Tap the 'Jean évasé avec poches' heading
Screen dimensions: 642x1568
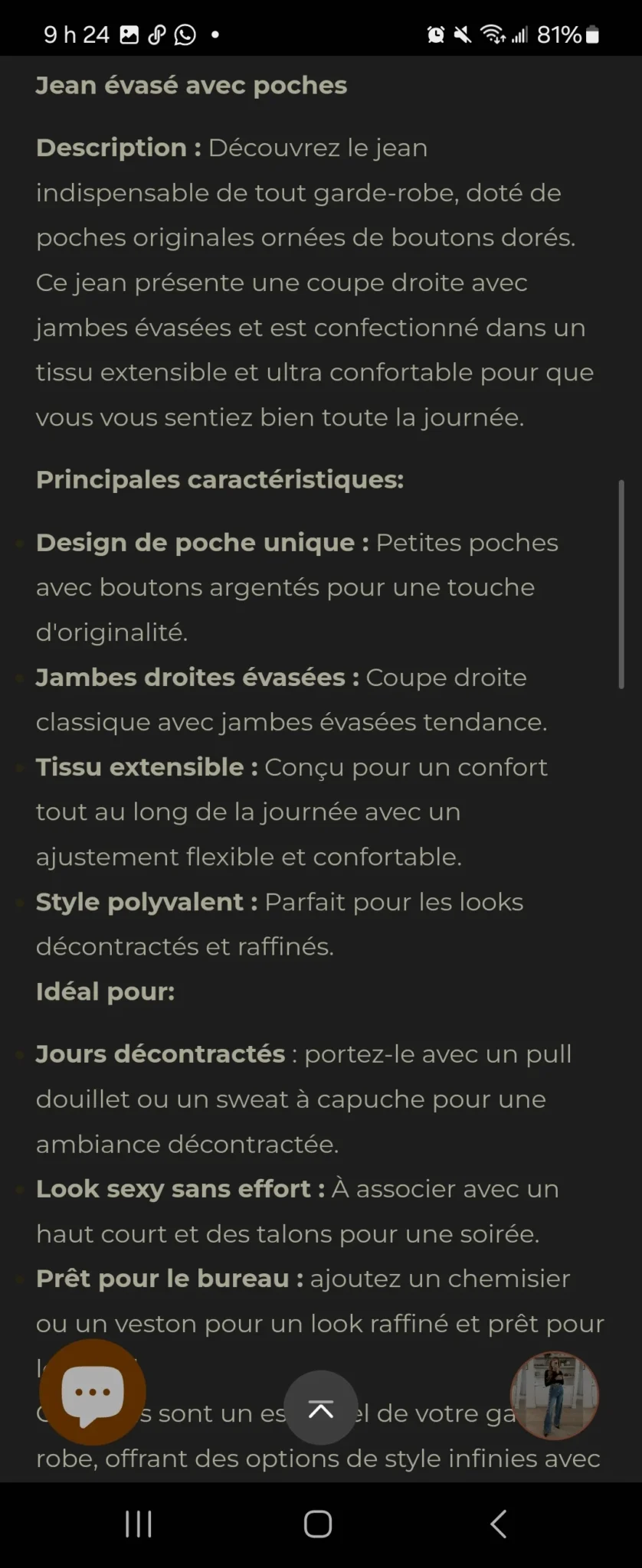click(192, 85)
